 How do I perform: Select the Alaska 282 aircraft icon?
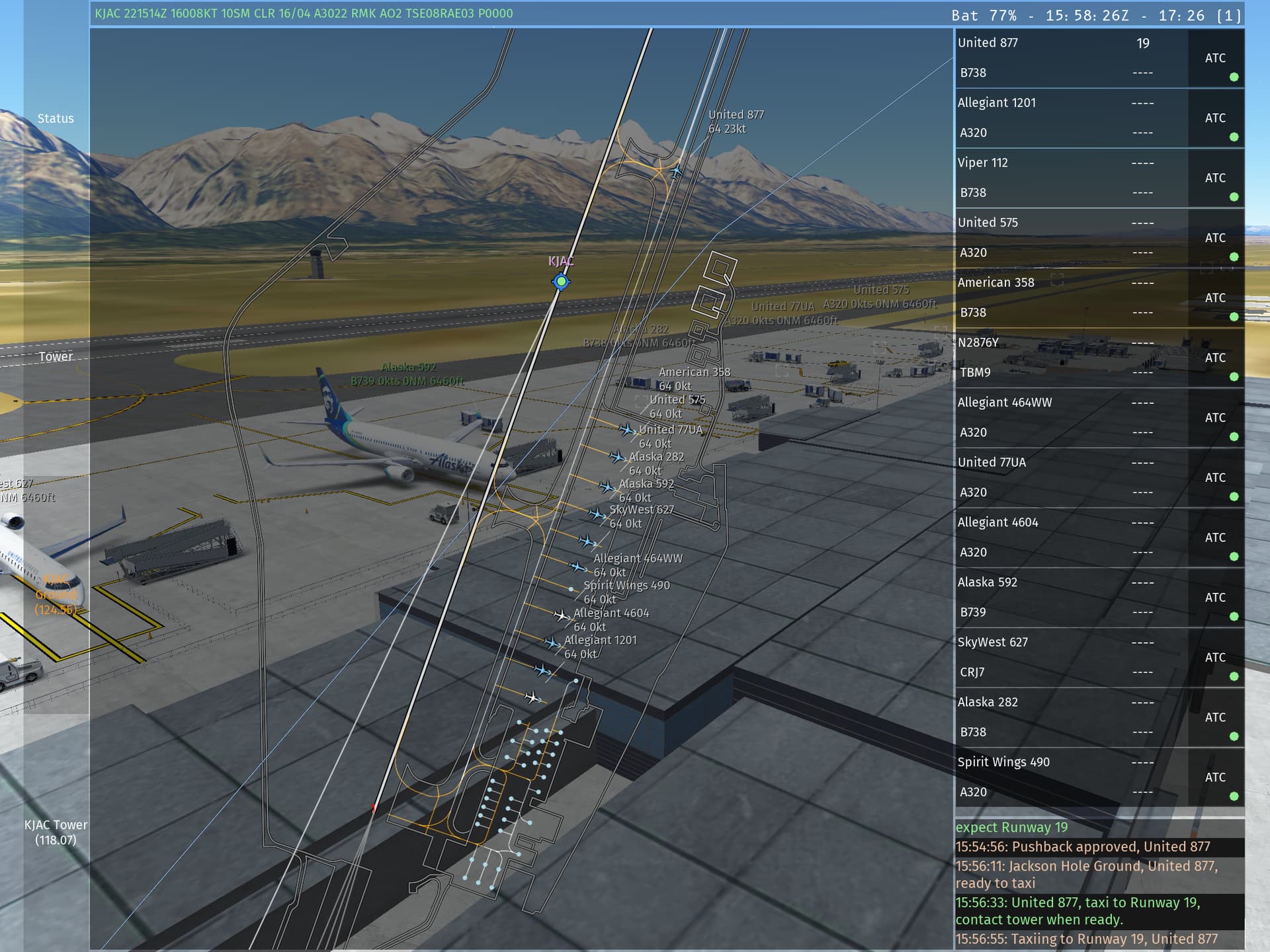[616, 457]
